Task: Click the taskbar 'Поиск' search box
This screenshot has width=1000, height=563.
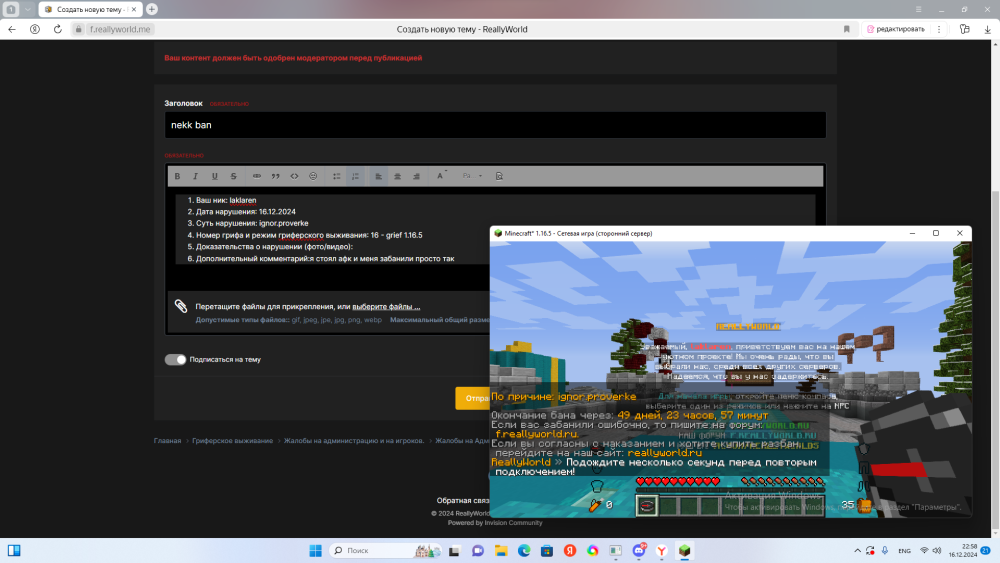Action: tap(386, 550)
